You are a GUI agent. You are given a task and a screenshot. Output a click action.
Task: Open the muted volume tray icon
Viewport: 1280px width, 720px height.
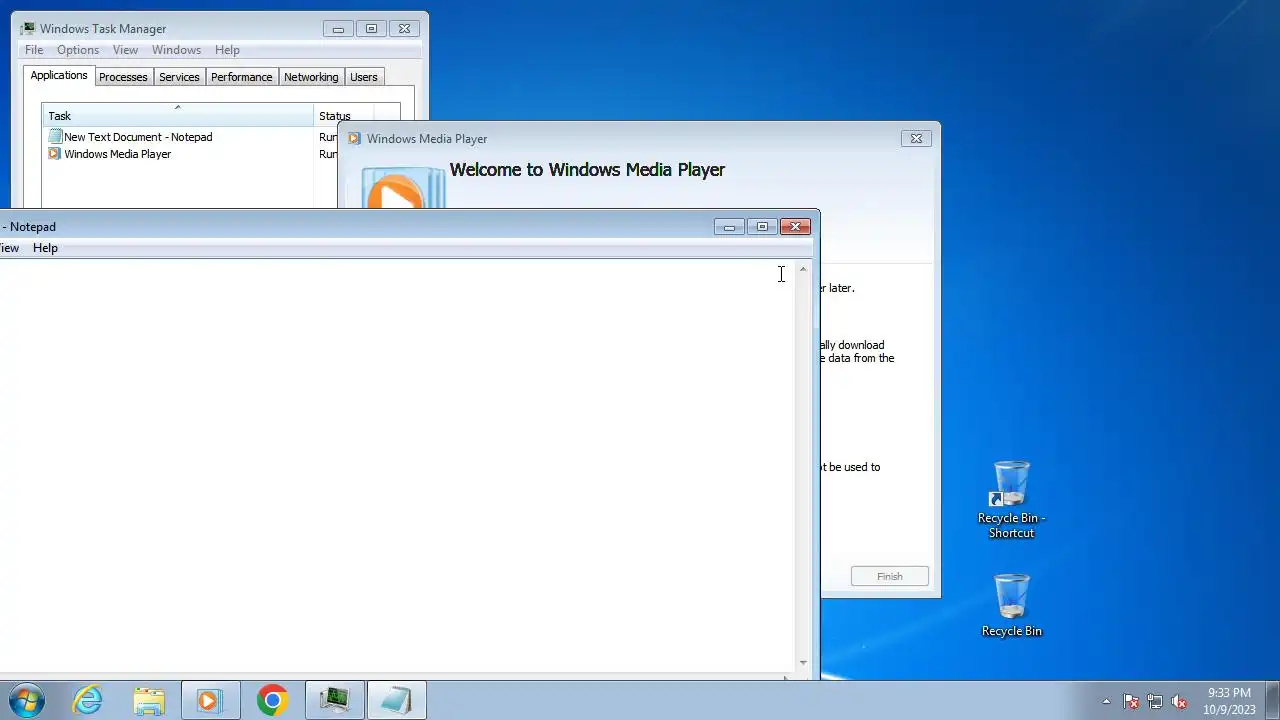click(x=1179, y=701)
